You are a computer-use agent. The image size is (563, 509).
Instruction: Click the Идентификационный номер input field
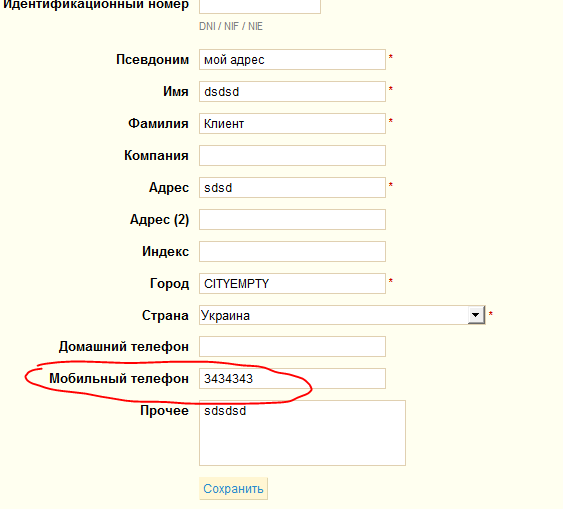pos(260,6)
